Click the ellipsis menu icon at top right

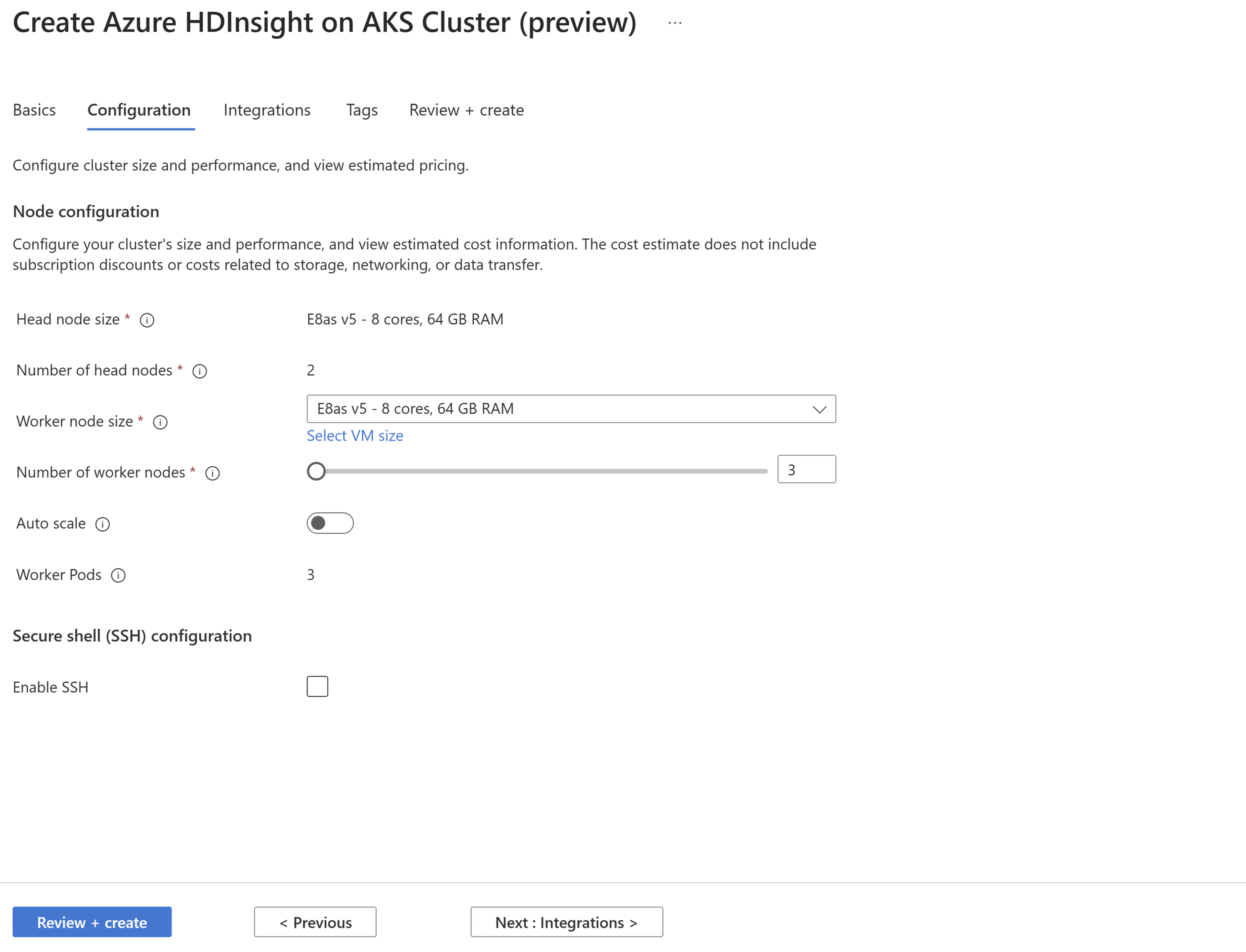672,25
